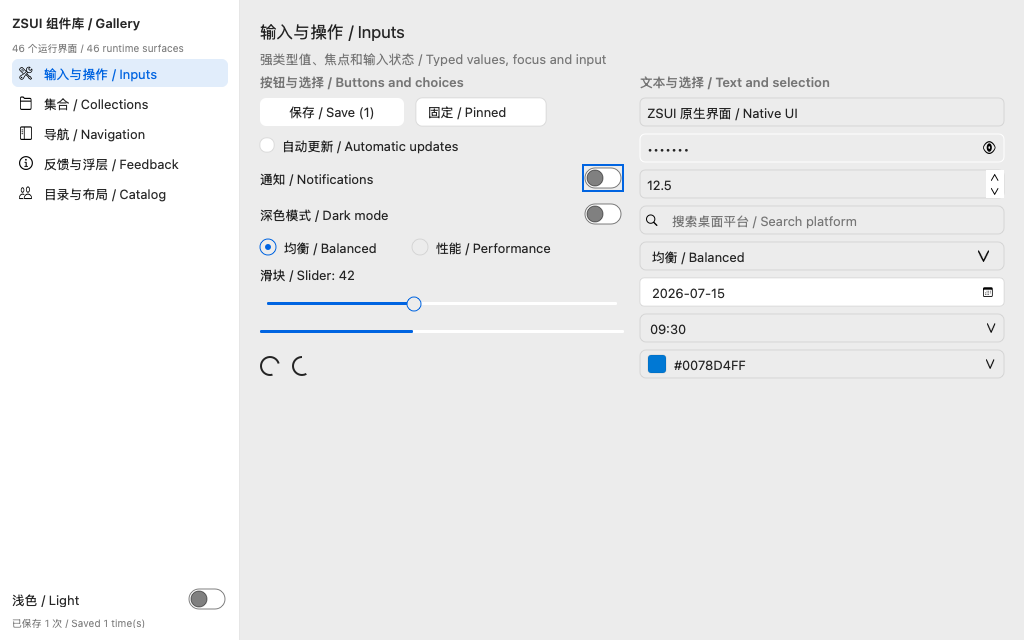The width and height of the screenshot is (1024, 640).
Task: Focus the password field
Action: coord(822,148)
